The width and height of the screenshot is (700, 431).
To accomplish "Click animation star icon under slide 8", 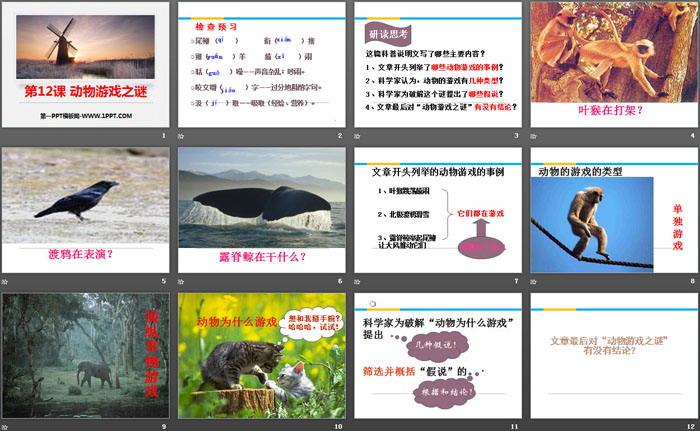I will pyautogui.click(x=533, y=281).
